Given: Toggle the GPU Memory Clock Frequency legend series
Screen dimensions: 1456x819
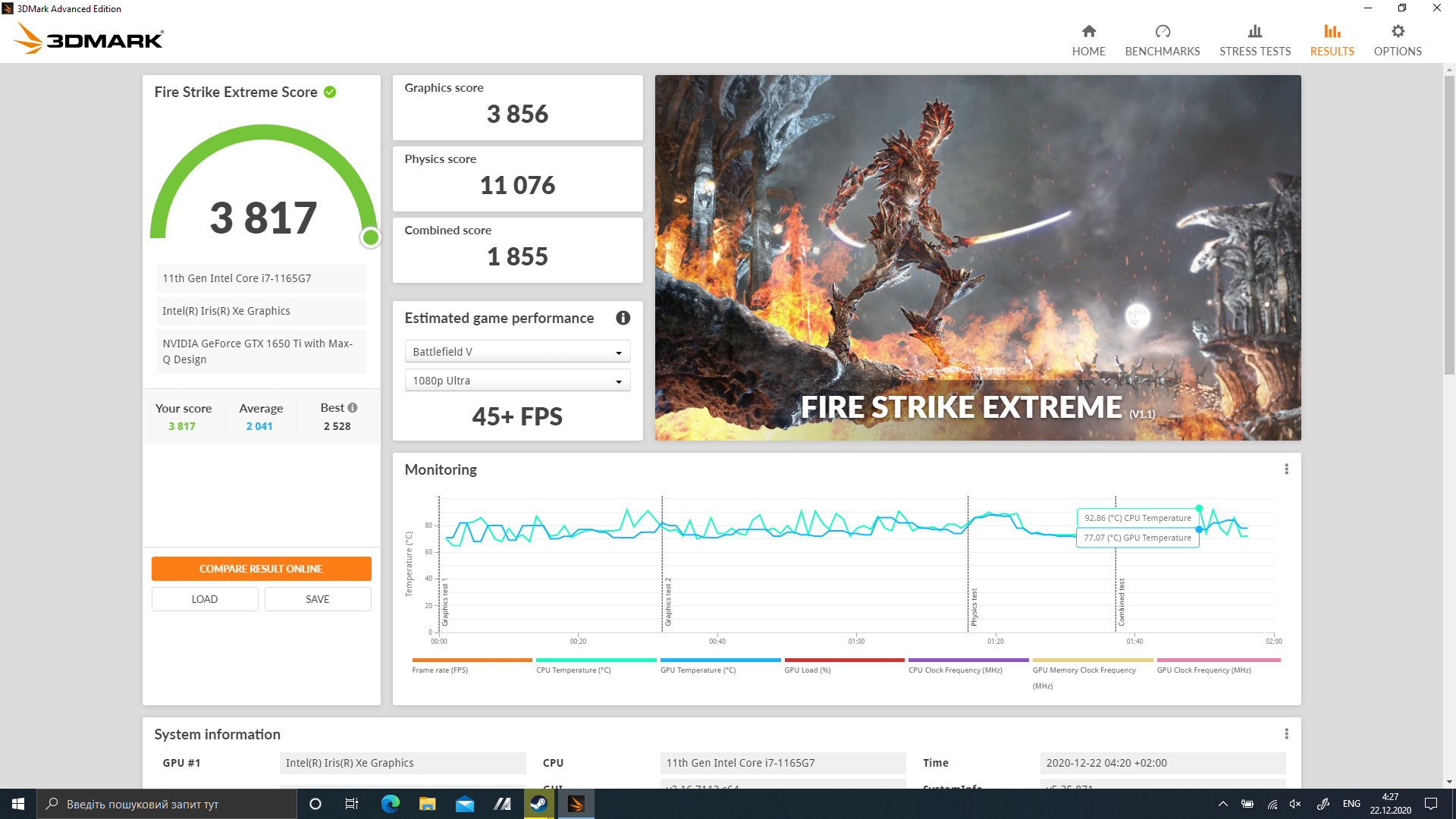Looking at the screenshot, I should click(1093, 674).
